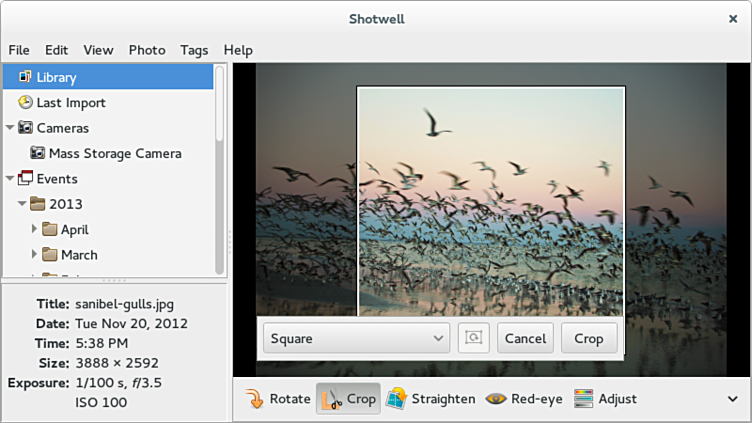Open the Tags menu
Viewport: 752px width, 423px height.
(194, 50)
